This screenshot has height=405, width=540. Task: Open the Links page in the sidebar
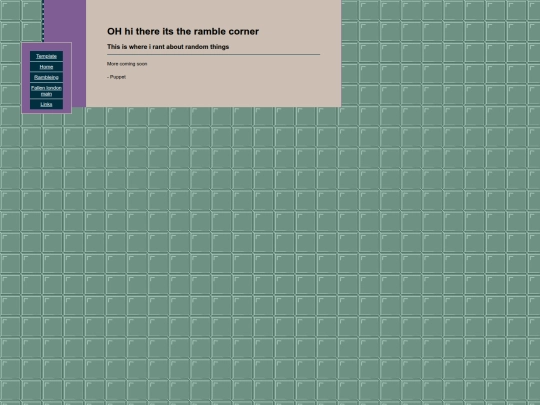46,104
